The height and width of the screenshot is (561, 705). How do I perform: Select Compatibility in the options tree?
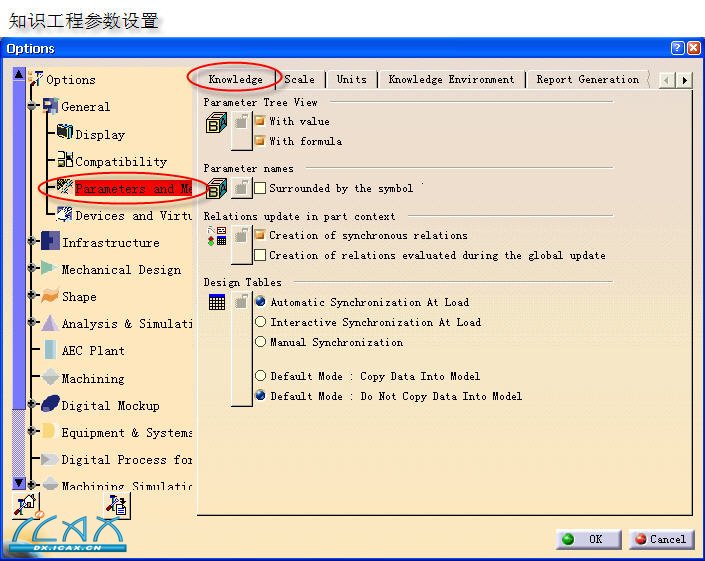(x=121, y=161)
